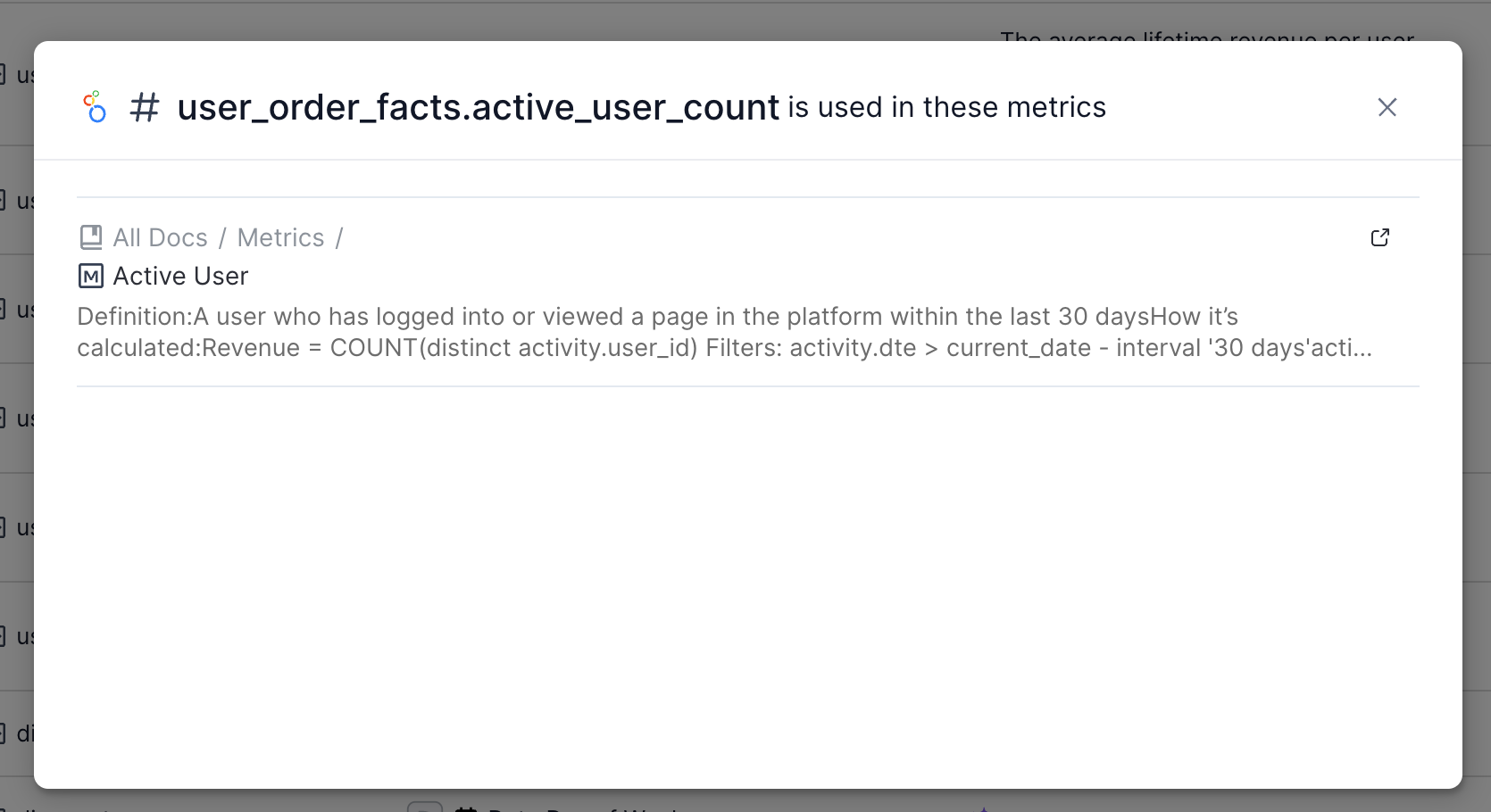
Task: Open the metric in a new tab icon
Action: point(1379,237)
